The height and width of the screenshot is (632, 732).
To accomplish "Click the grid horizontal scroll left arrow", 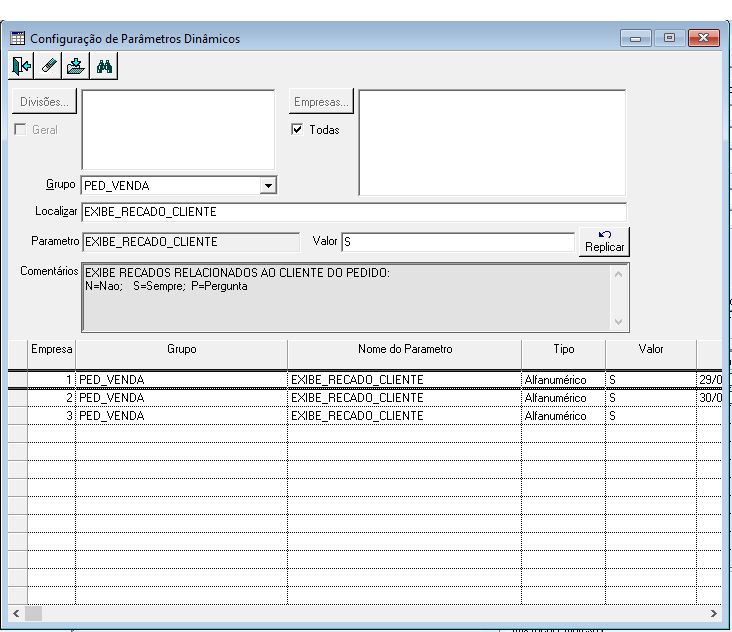I will point(16,613).
